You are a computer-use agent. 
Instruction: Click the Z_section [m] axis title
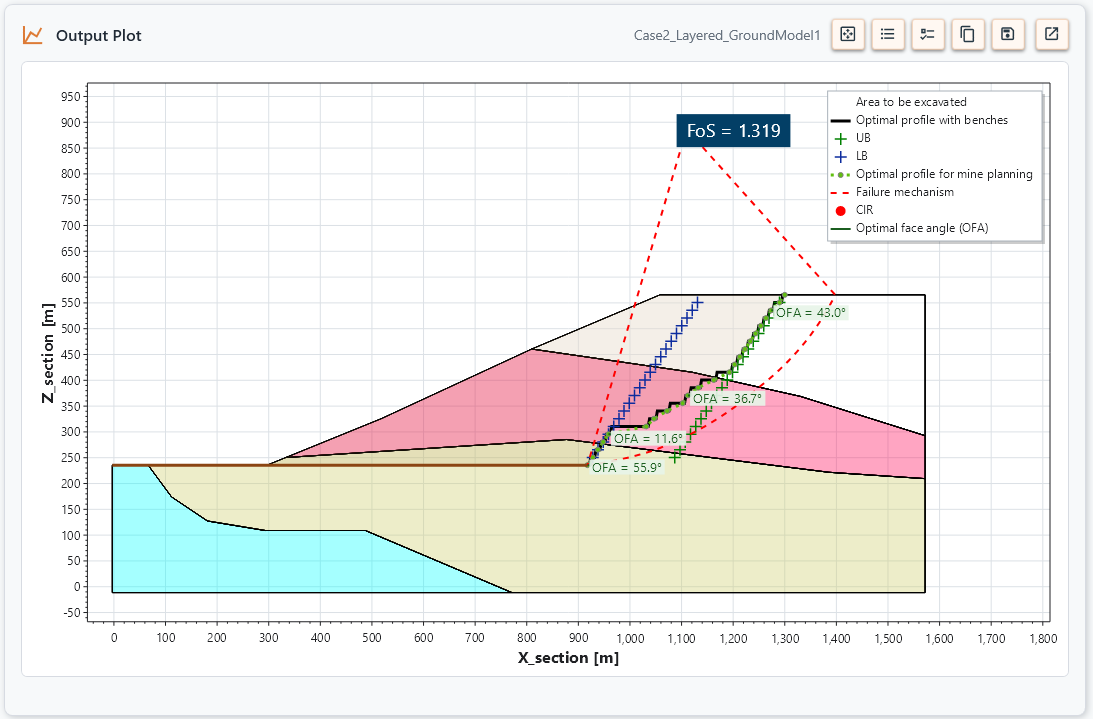[48, 353]
